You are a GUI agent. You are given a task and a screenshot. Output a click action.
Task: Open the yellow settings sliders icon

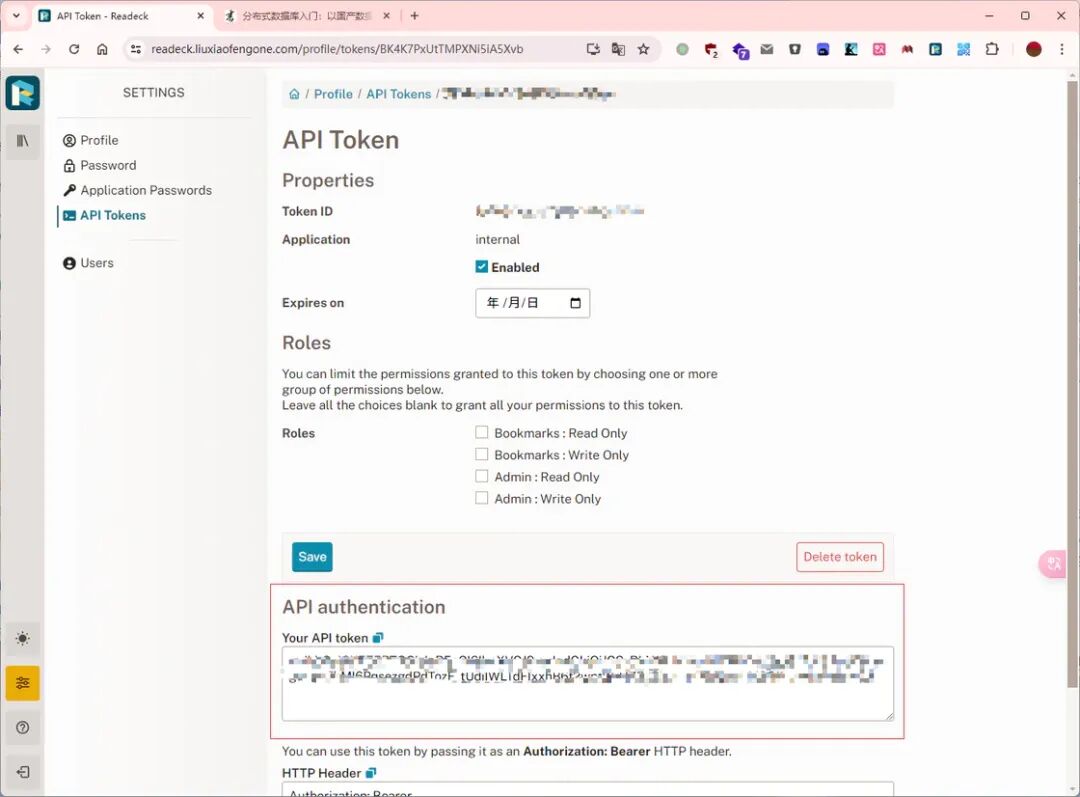[23, 683]
